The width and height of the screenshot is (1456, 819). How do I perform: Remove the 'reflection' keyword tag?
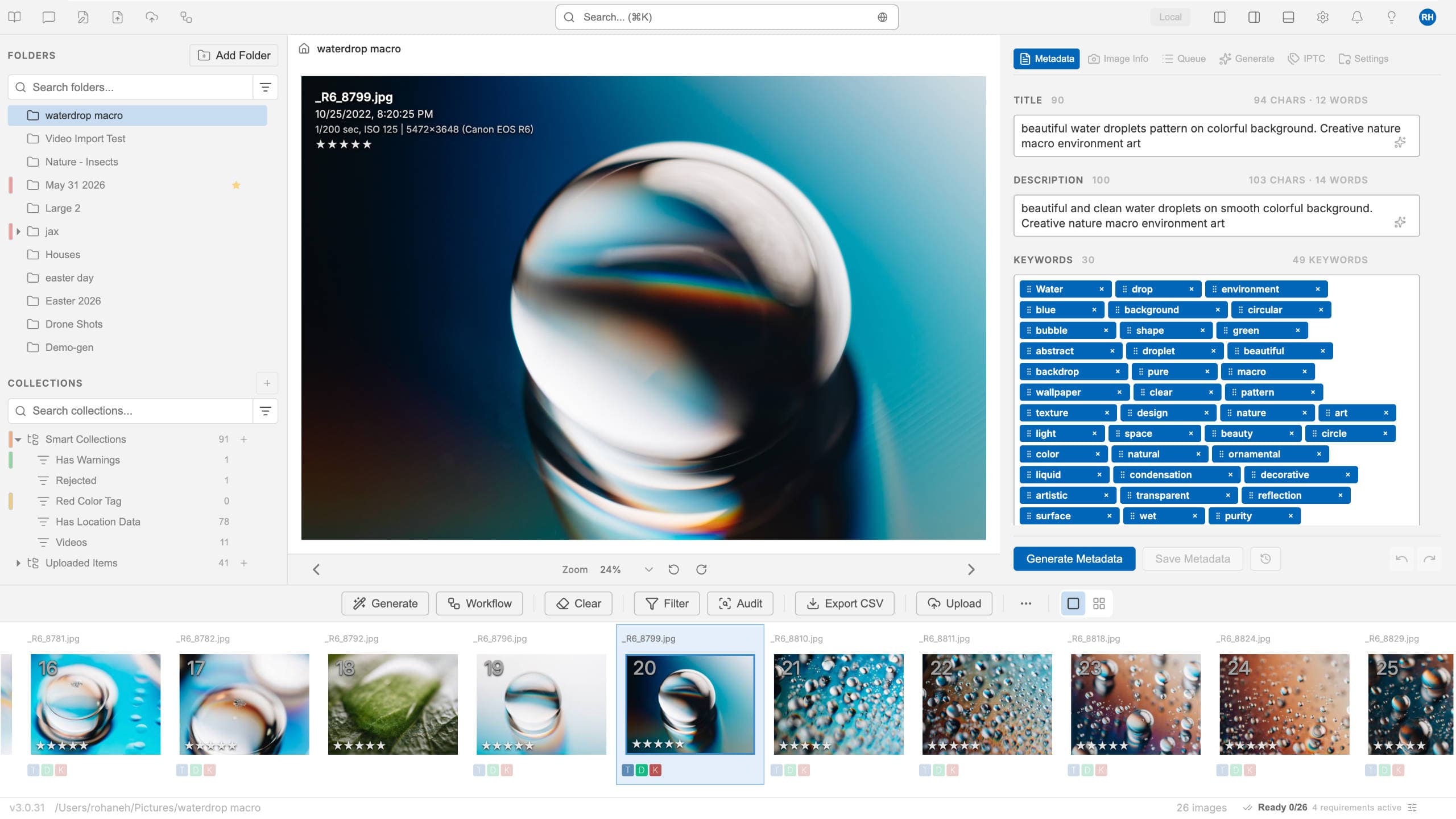tap(1340, 495)
